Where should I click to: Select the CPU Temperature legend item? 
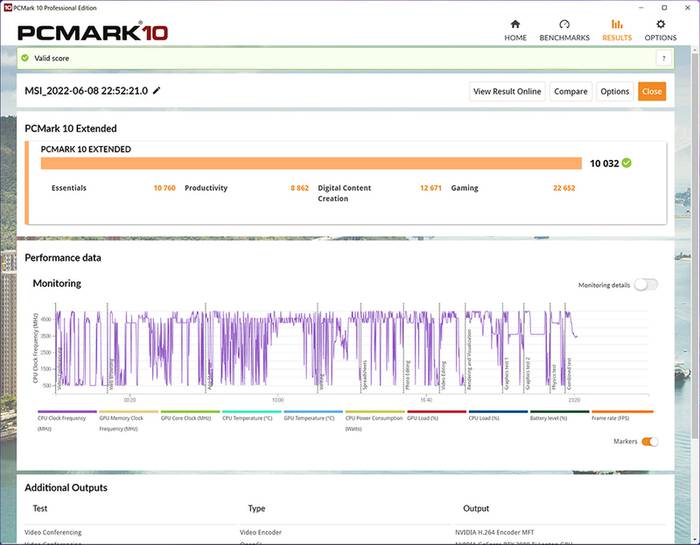252,416
